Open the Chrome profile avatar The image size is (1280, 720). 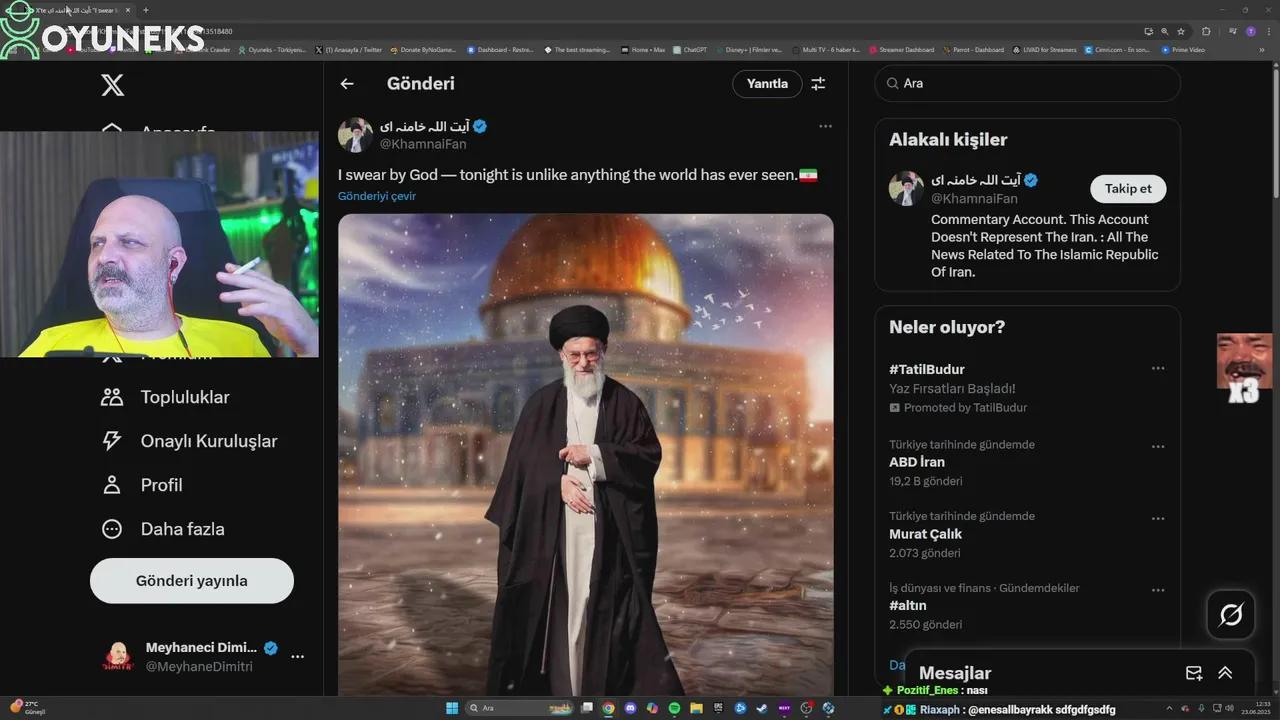(x=1251, y=31)
